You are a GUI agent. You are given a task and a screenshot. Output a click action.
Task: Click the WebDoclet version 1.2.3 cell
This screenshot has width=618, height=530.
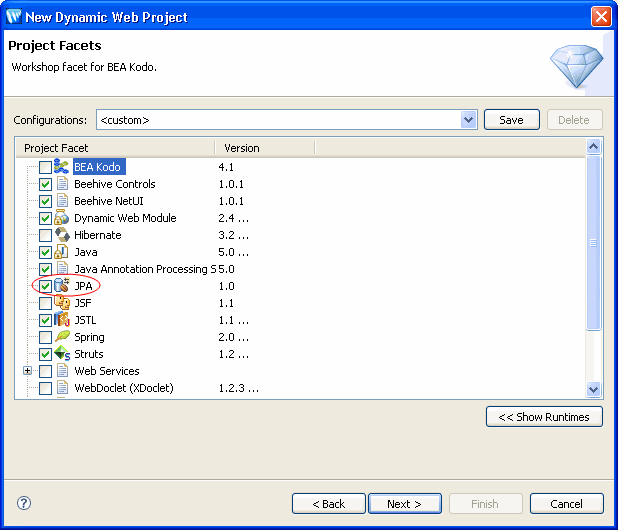coord(239,388)
